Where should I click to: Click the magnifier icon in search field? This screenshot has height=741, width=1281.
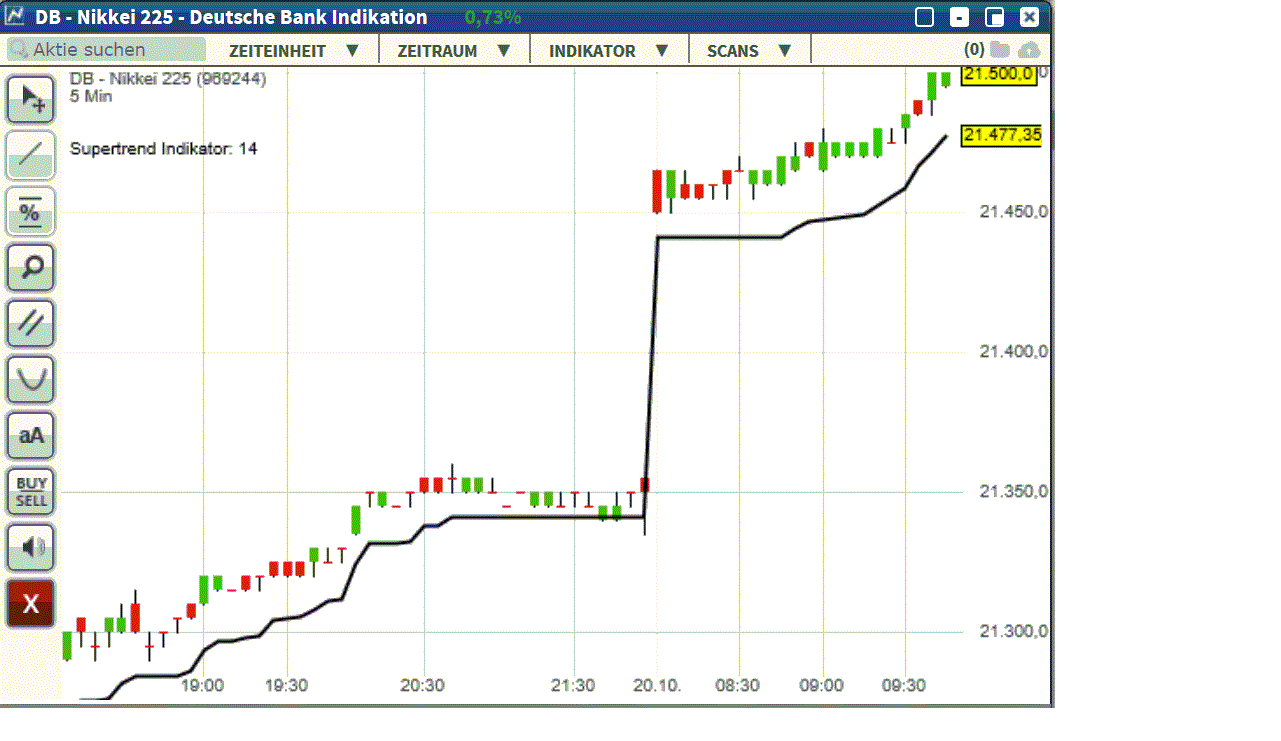(19, 50)
